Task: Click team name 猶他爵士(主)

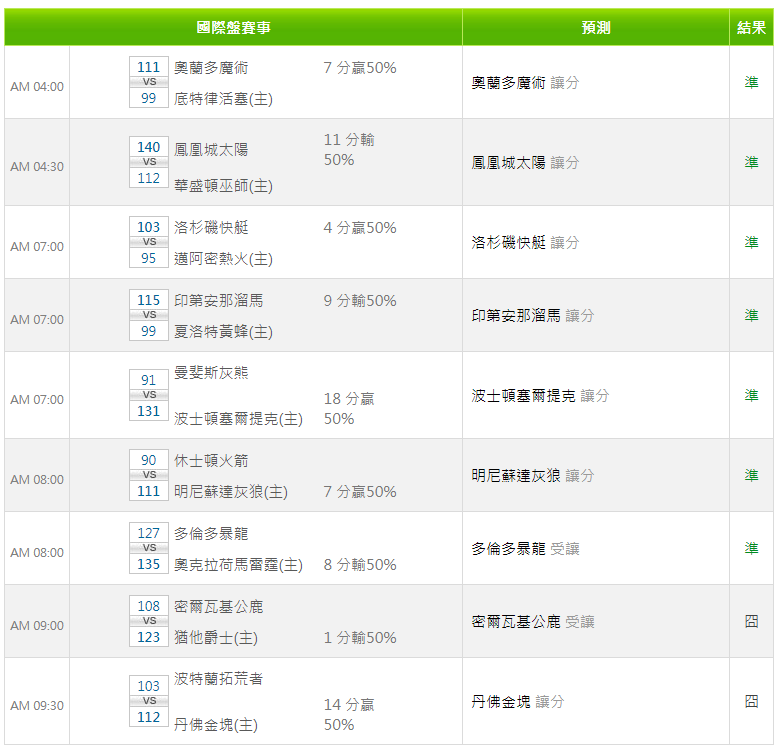Action: (216, 637)
